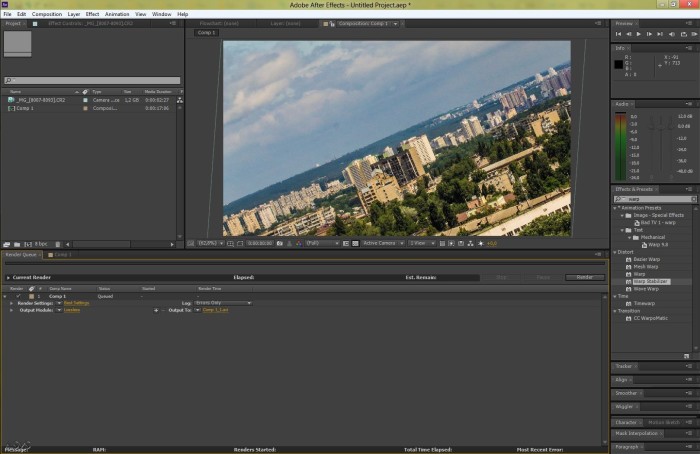Click the Project panel search field
This screenshot has width=700, height=454.
tap(92, 80)
